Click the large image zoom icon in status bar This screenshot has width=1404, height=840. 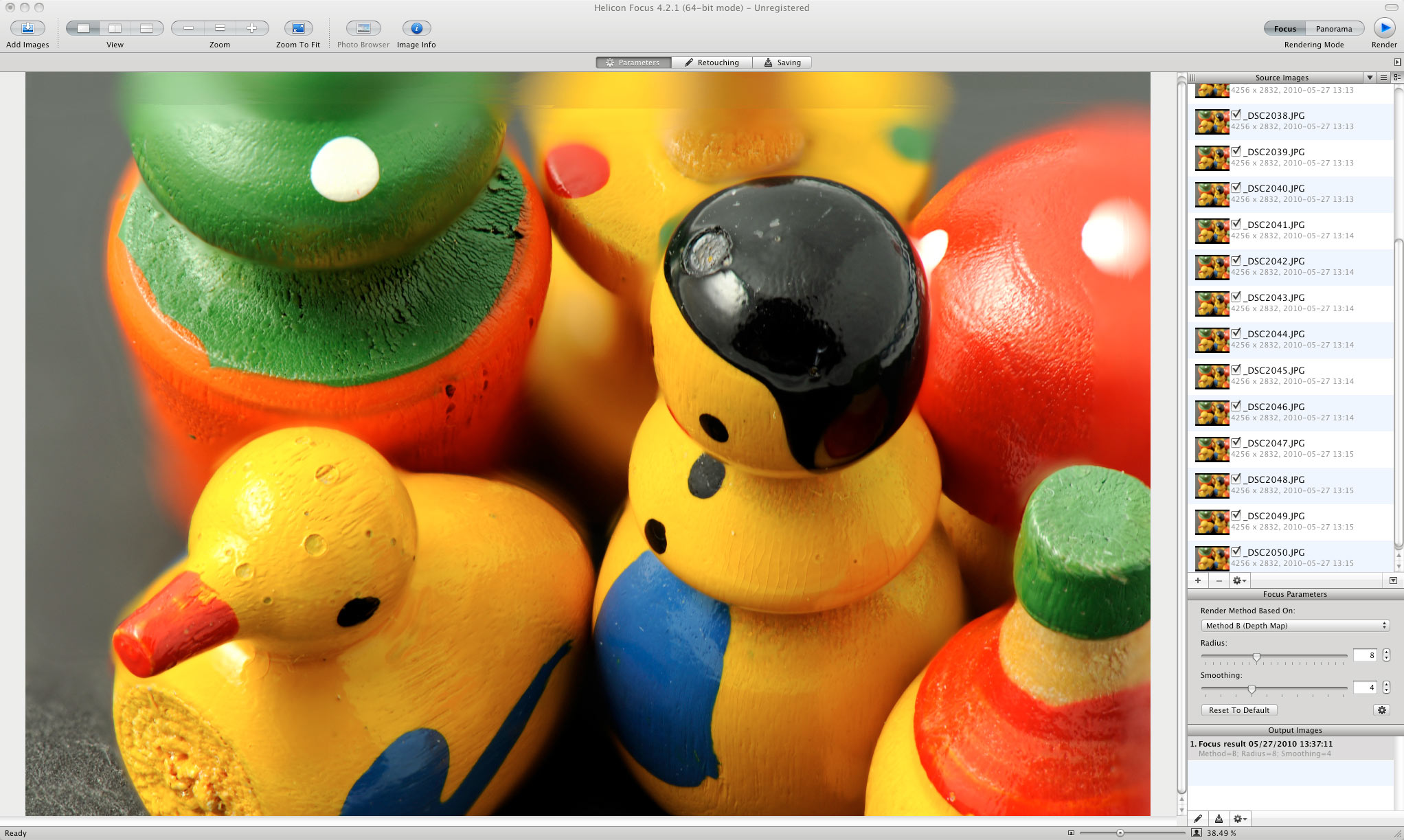click(1197, 833)
